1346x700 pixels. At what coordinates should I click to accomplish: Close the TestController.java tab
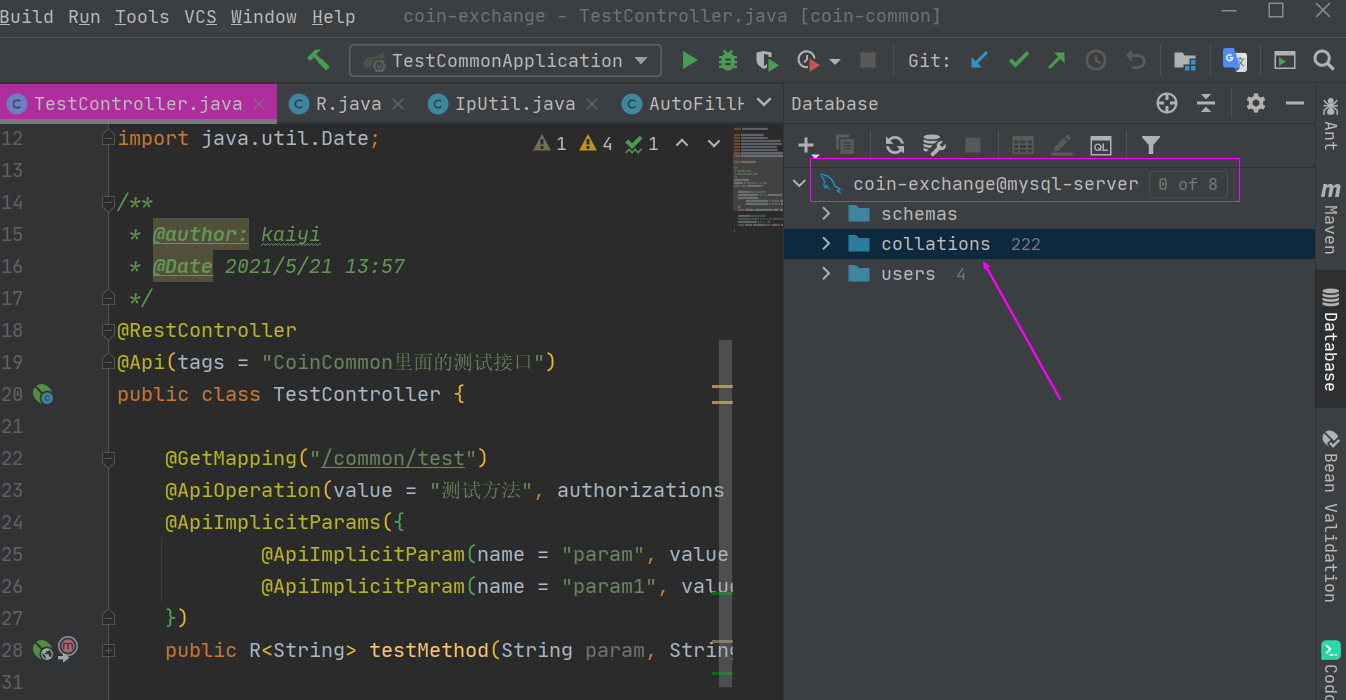(260, 104)
